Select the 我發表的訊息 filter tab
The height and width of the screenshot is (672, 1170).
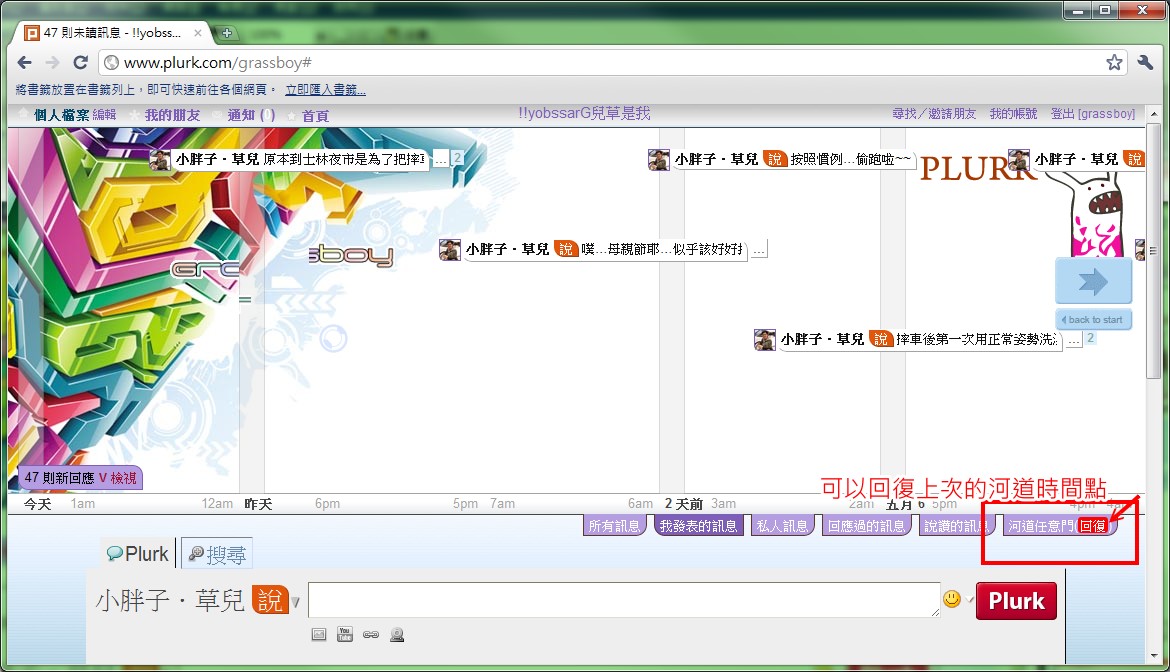698,526
